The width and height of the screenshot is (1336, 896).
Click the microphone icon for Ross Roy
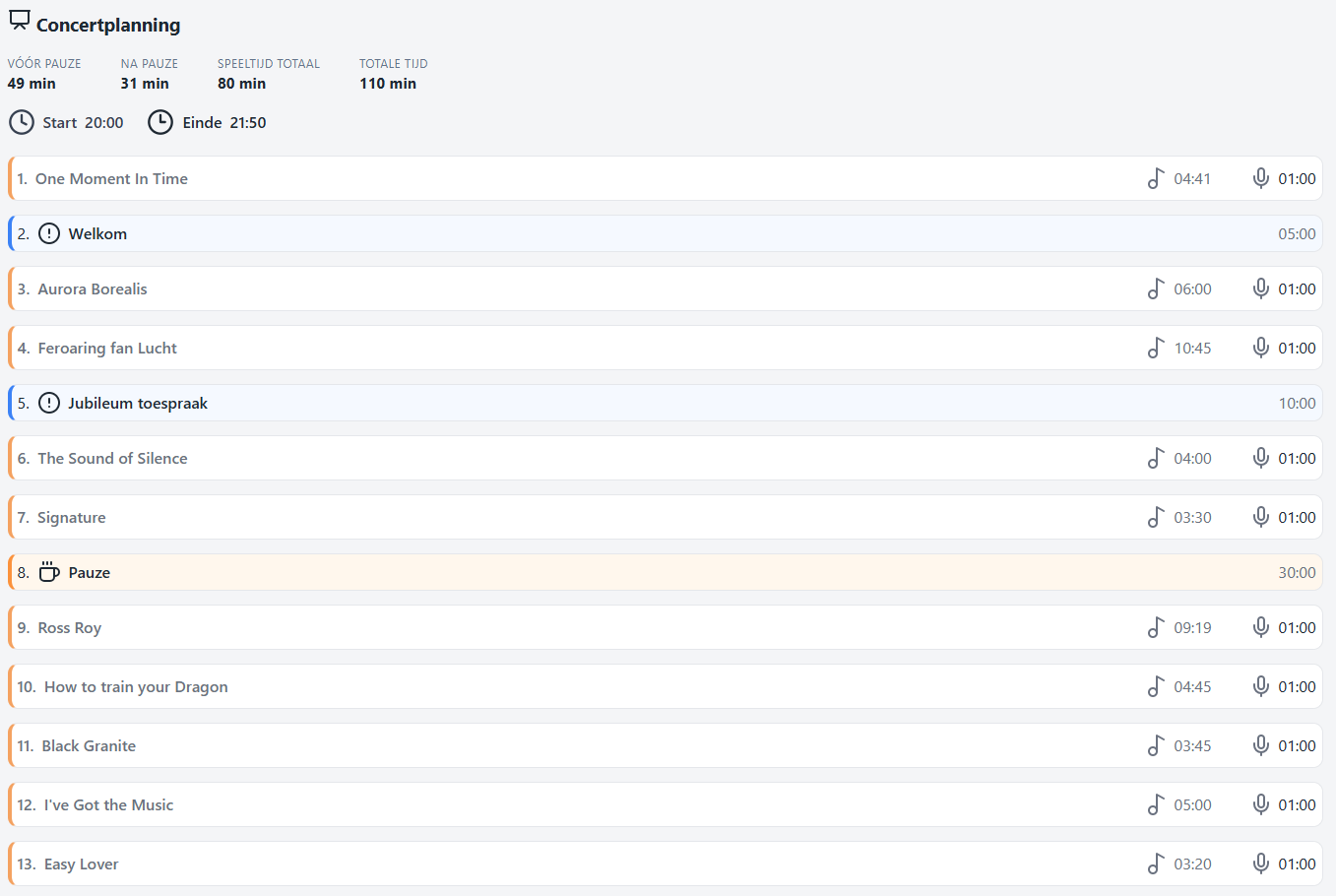coord(1260,627)
